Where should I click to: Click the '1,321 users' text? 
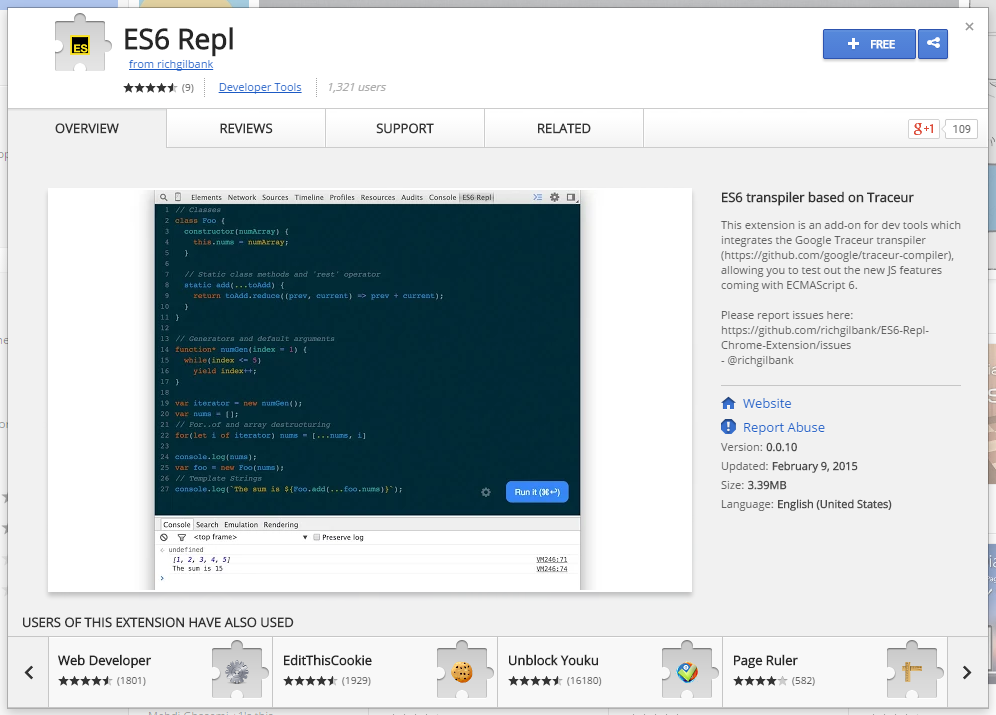click(356, 87)
